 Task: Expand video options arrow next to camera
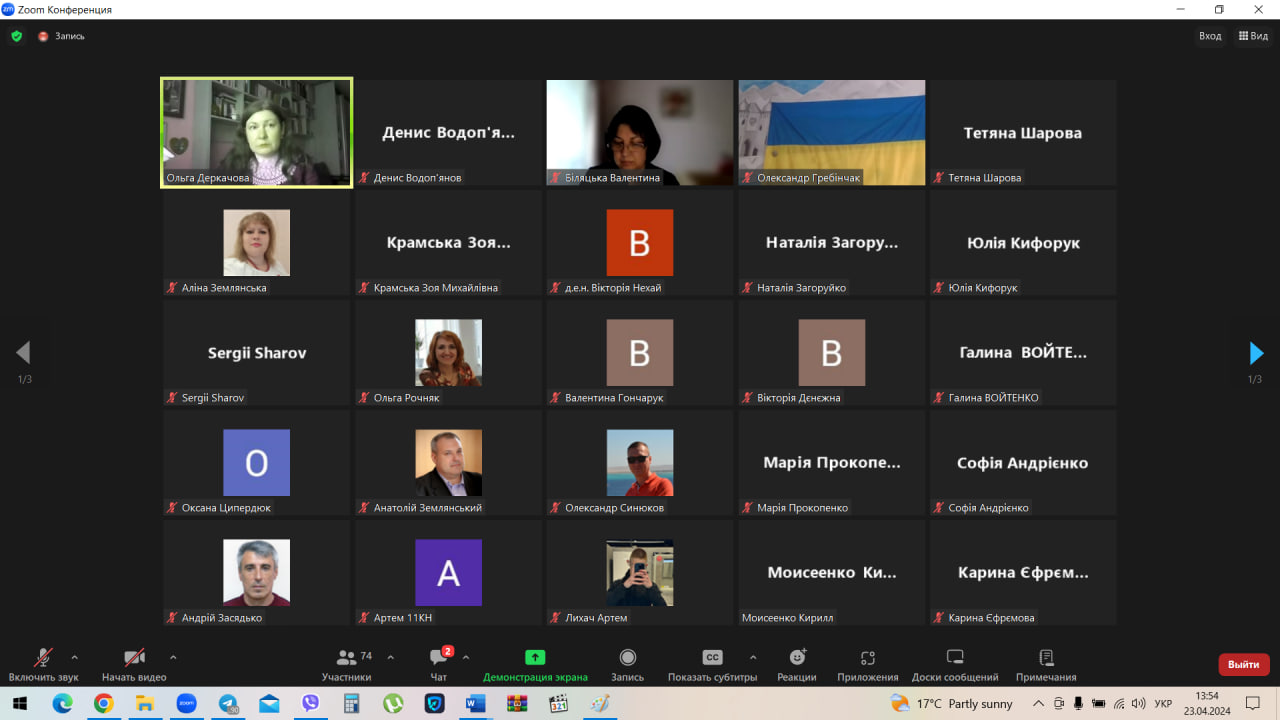click(173, 657)
